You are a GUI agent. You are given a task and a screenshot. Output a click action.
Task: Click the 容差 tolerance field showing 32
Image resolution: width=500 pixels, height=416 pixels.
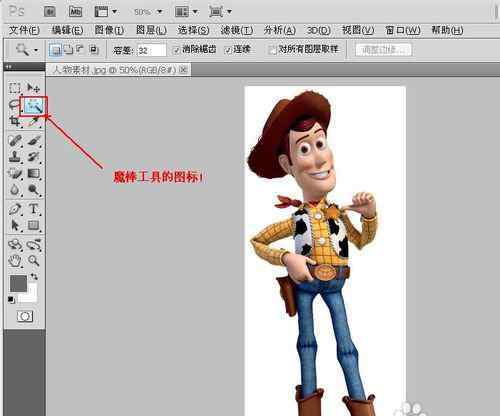tap(152, 50)
